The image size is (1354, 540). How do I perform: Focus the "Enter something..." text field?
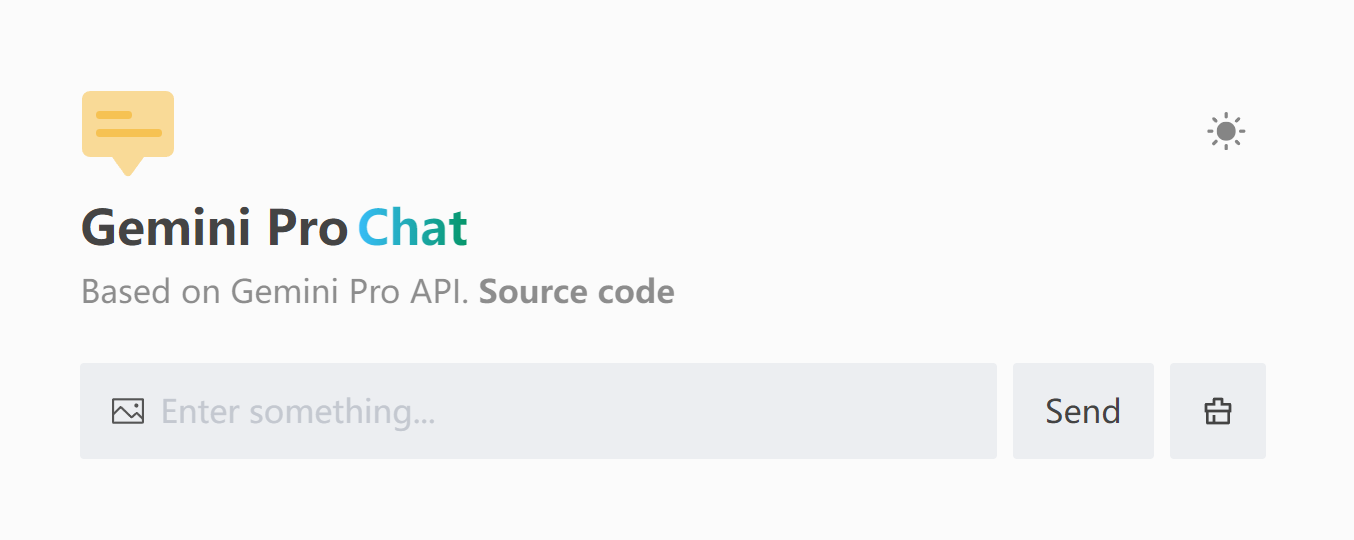click(x=570, y=411)
